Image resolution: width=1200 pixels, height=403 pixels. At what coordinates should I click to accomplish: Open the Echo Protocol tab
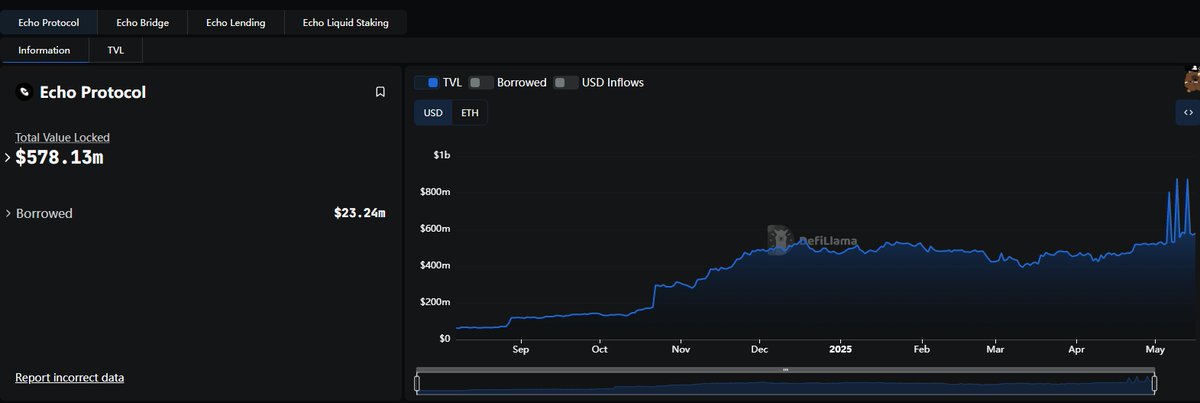49,22
